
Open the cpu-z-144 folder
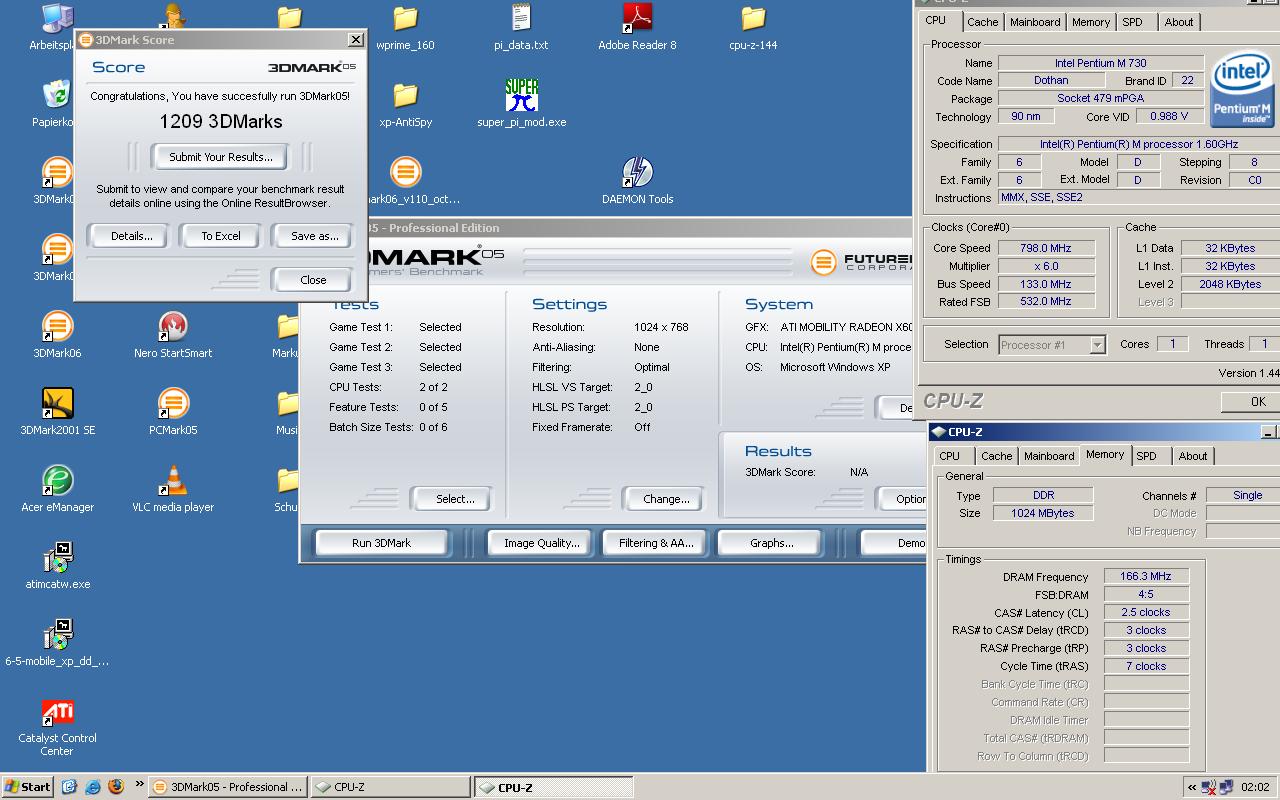(x=753, y=18)
